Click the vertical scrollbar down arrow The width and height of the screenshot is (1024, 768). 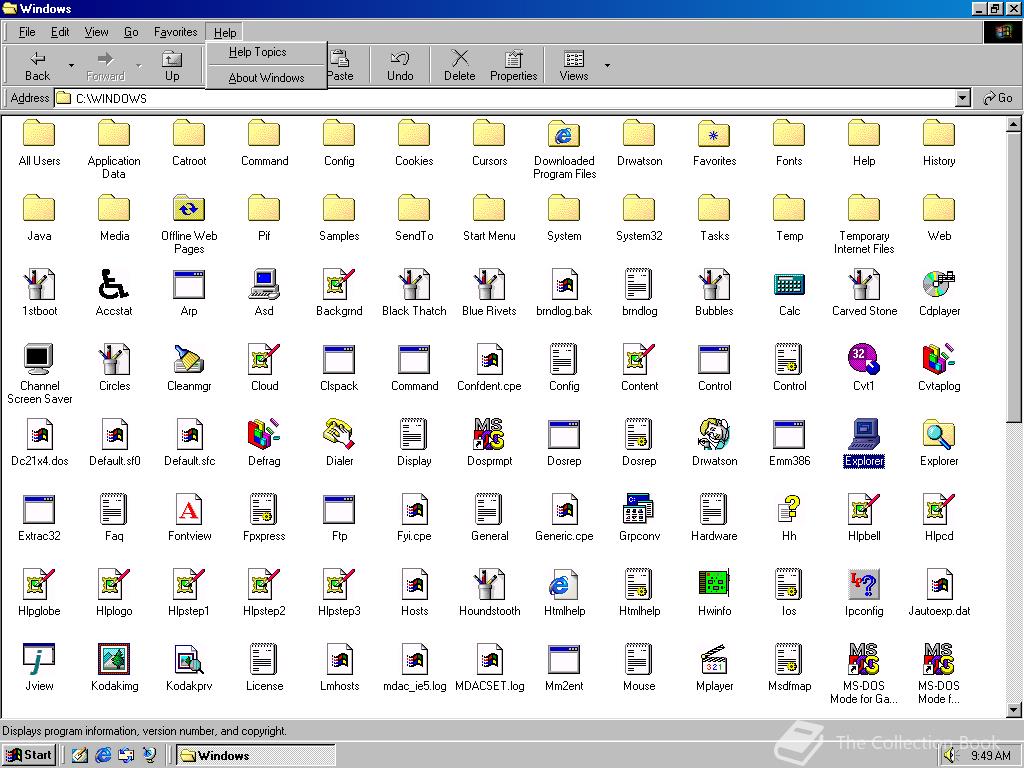pyautogui.click(x=1014, y=710)
